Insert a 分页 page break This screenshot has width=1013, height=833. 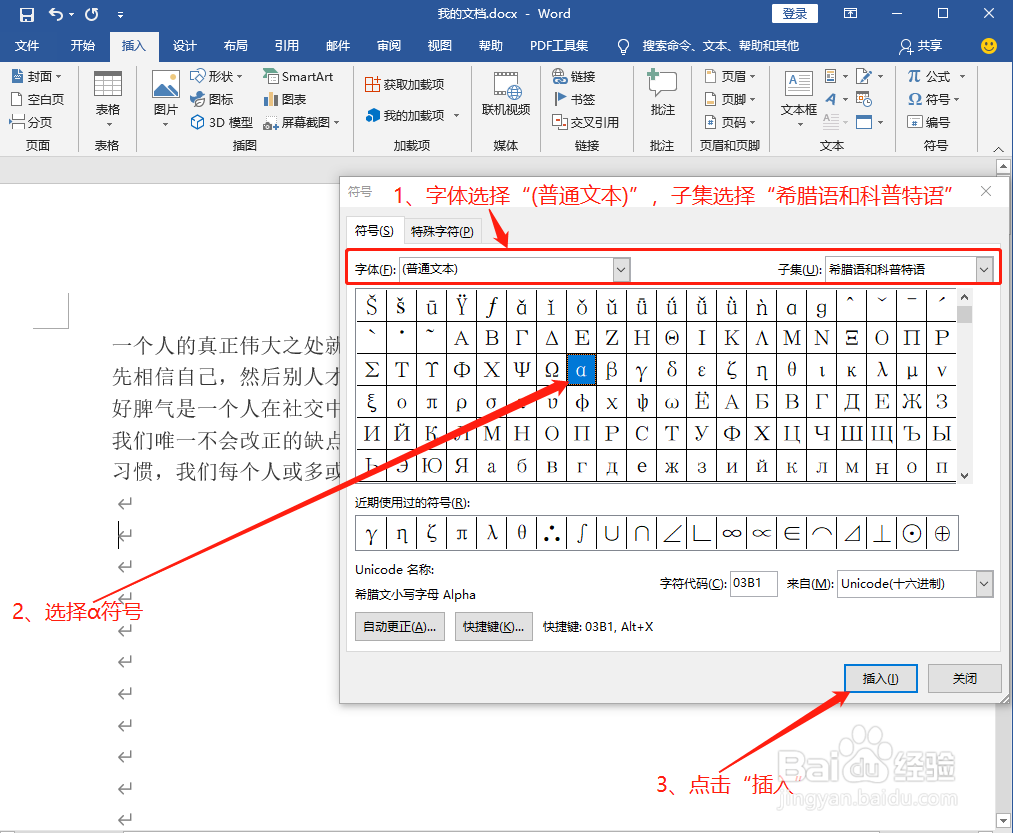31,121
